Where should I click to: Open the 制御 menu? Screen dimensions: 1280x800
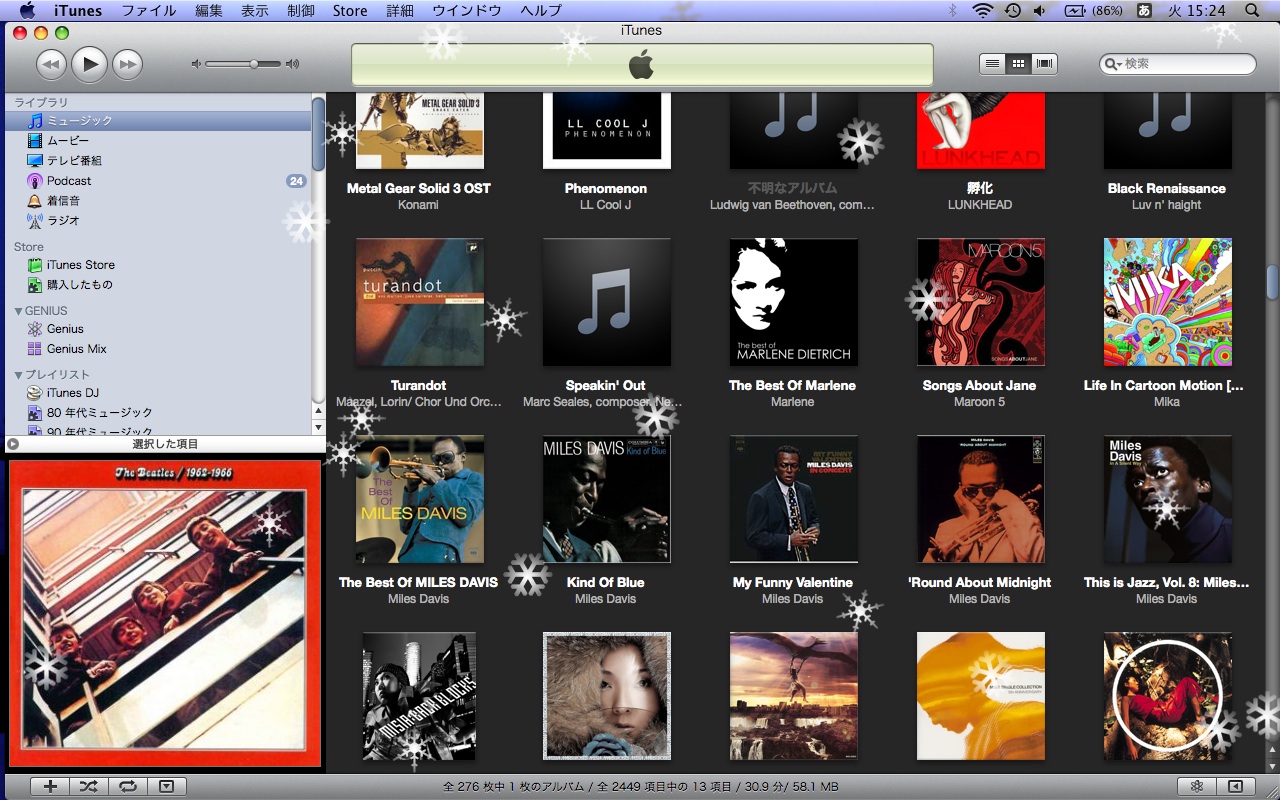click(x=300, y=11)
